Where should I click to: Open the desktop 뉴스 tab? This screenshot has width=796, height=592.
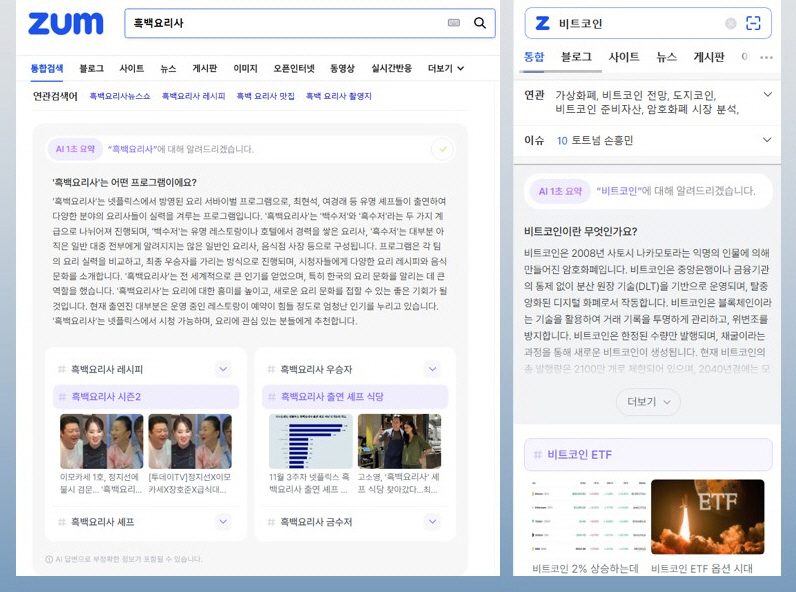(168, 69)
